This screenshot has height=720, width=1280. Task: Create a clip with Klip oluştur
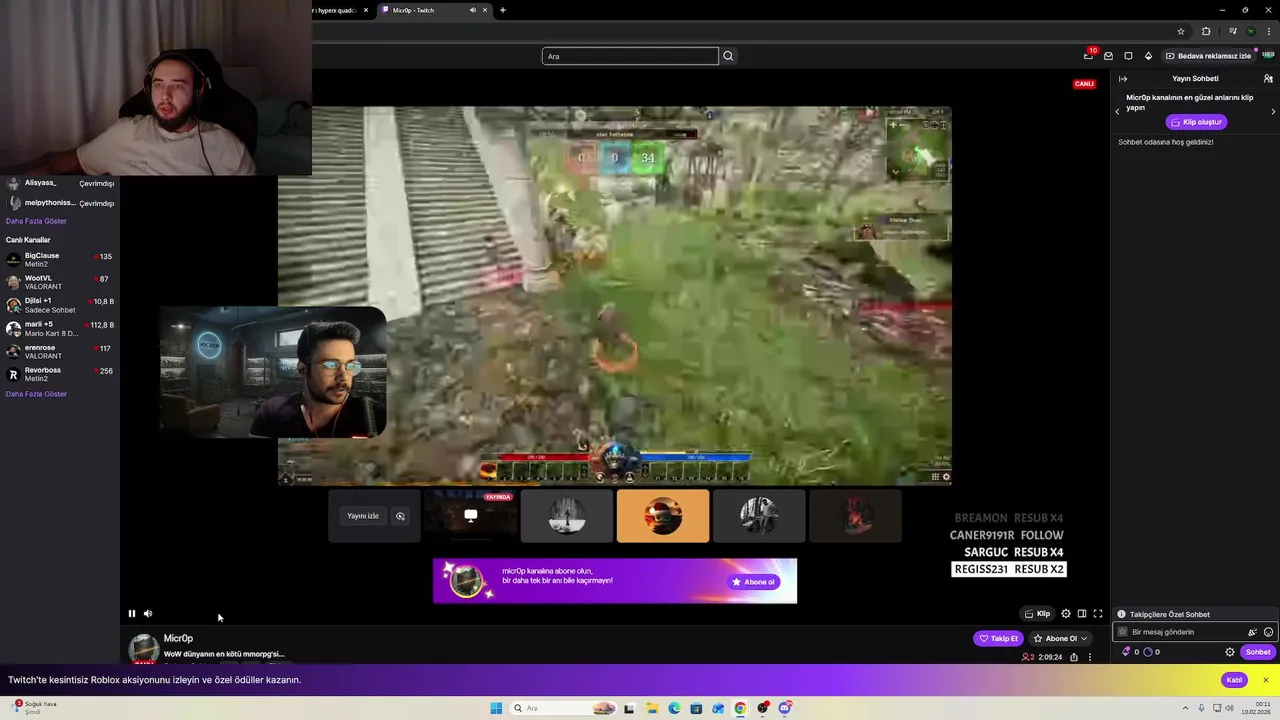tap(1197, 122)
